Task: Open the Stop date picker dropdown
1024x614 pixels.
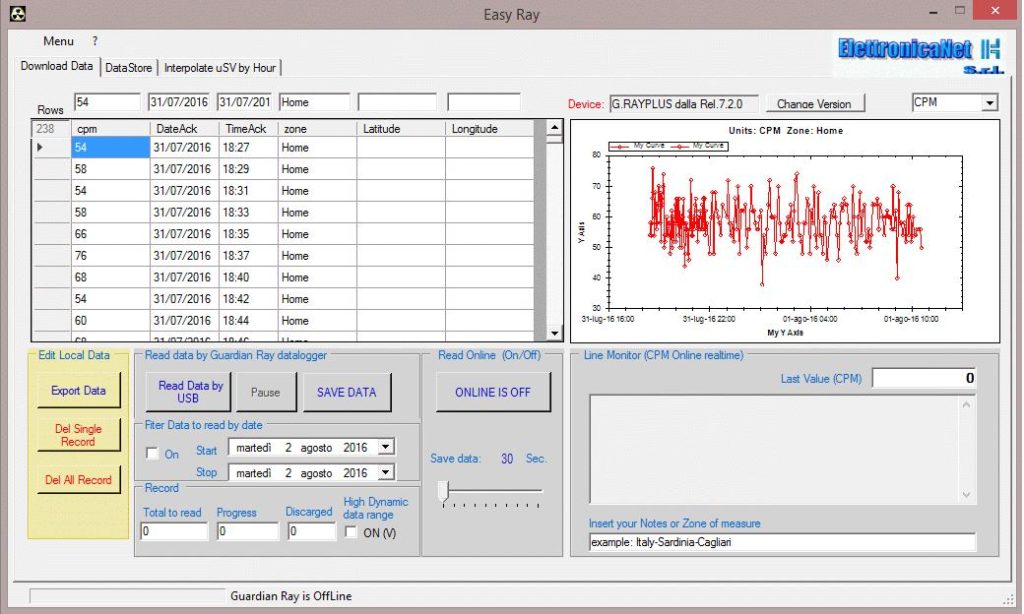Action: (386, 472)
